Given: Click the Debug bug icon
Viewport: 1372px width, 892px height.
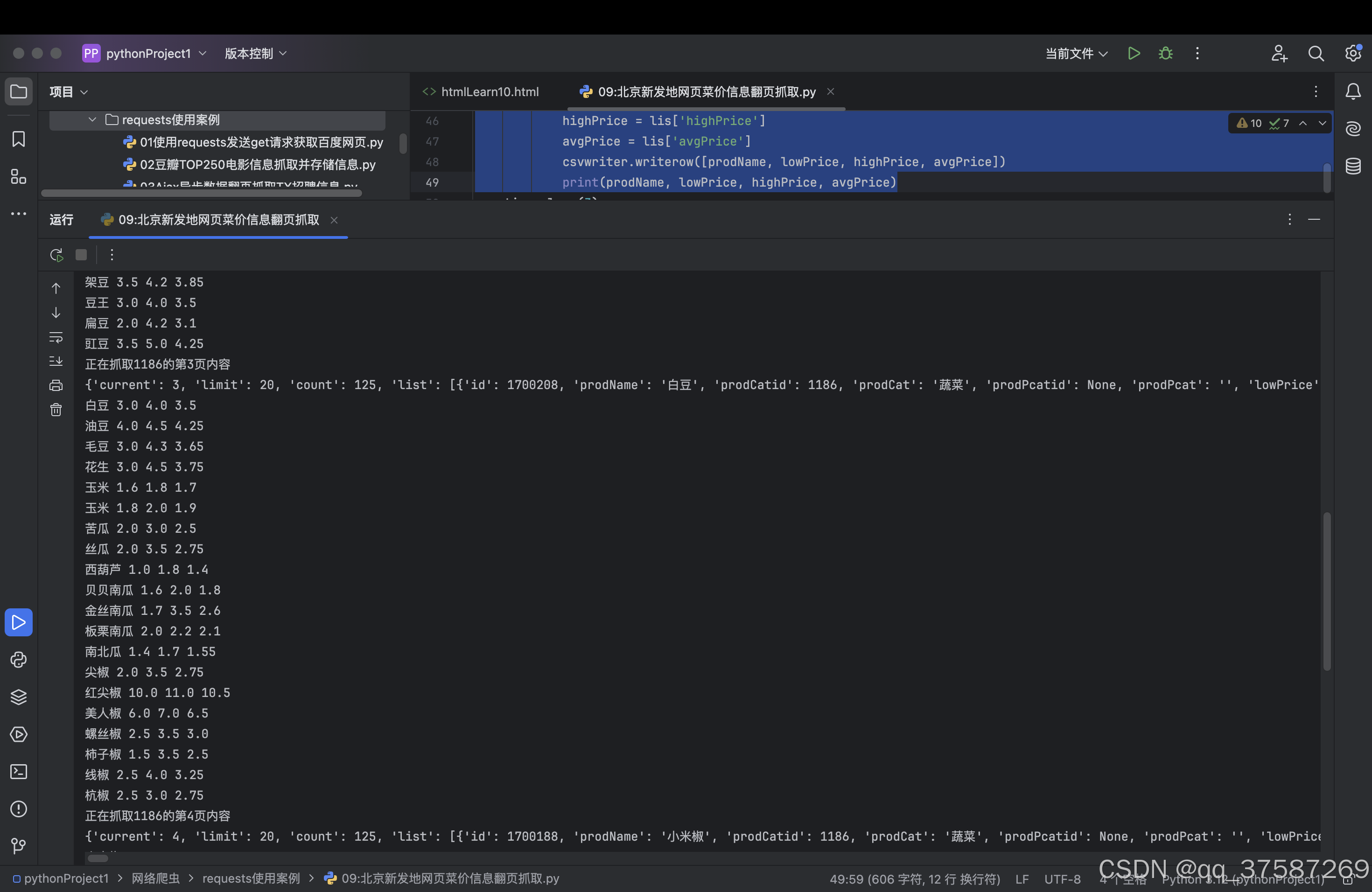Looking at the screenshot, I should (1165, 54).
